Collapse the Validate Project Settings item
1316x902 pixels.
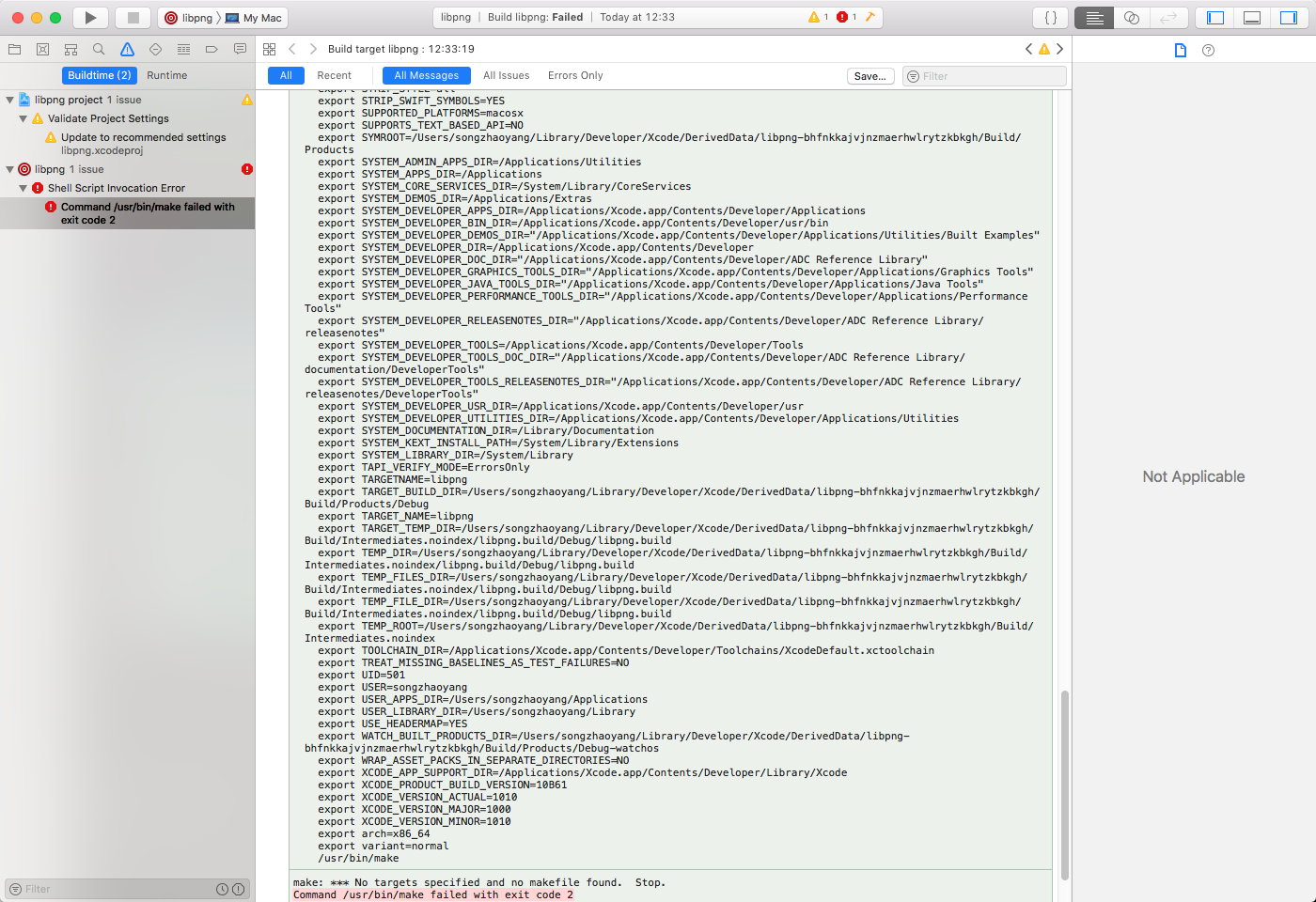coord(22,118)
